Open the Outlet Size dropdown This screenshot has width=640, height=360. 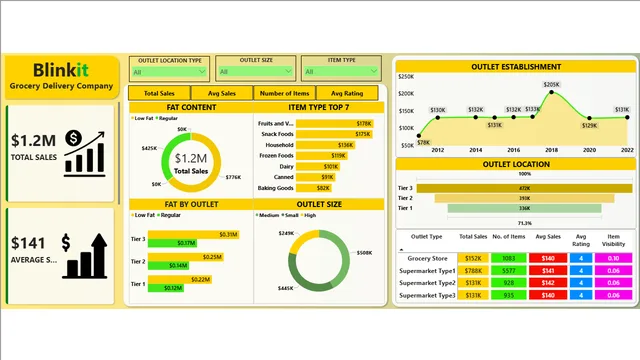click(255, 71)
